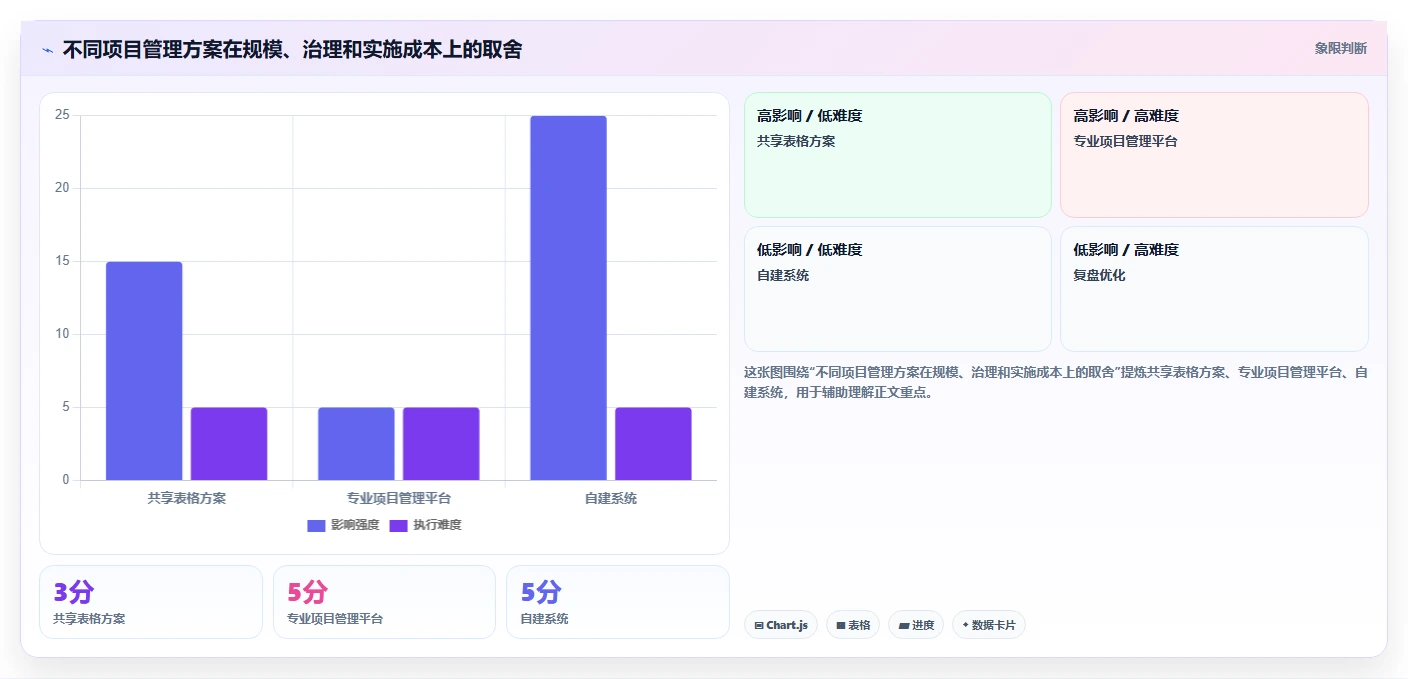Click the 专业项目管理平台 影响强度 blue bar
The height and width of the screenshot is (679, 1408).
(356, 444)
